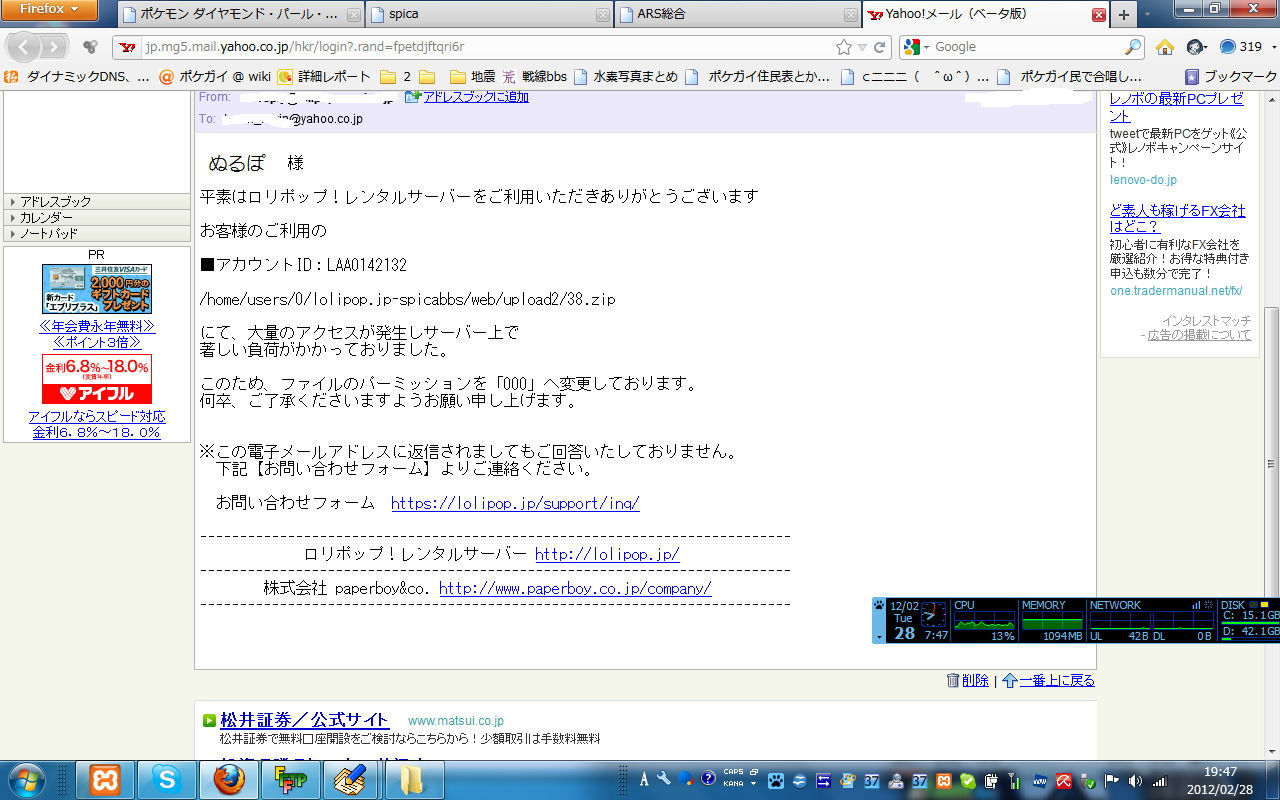Launch XAMPP from the taskbar

click(105, 779)
